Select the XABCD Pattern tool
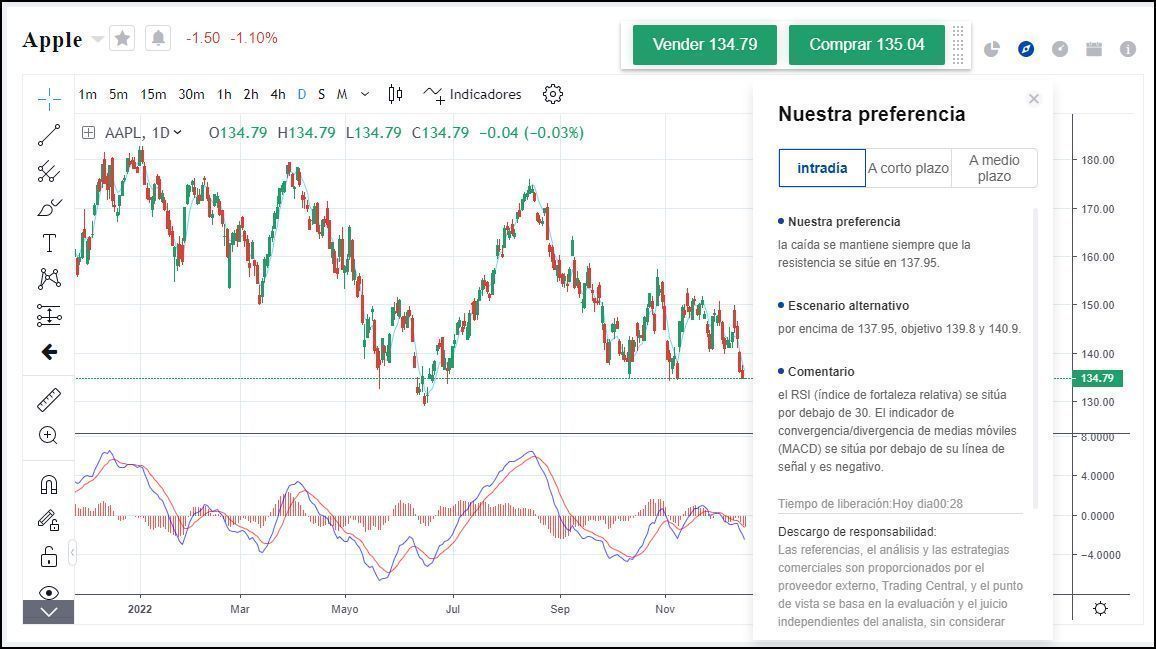This screenshot has height=649, width=1156. 48,278
